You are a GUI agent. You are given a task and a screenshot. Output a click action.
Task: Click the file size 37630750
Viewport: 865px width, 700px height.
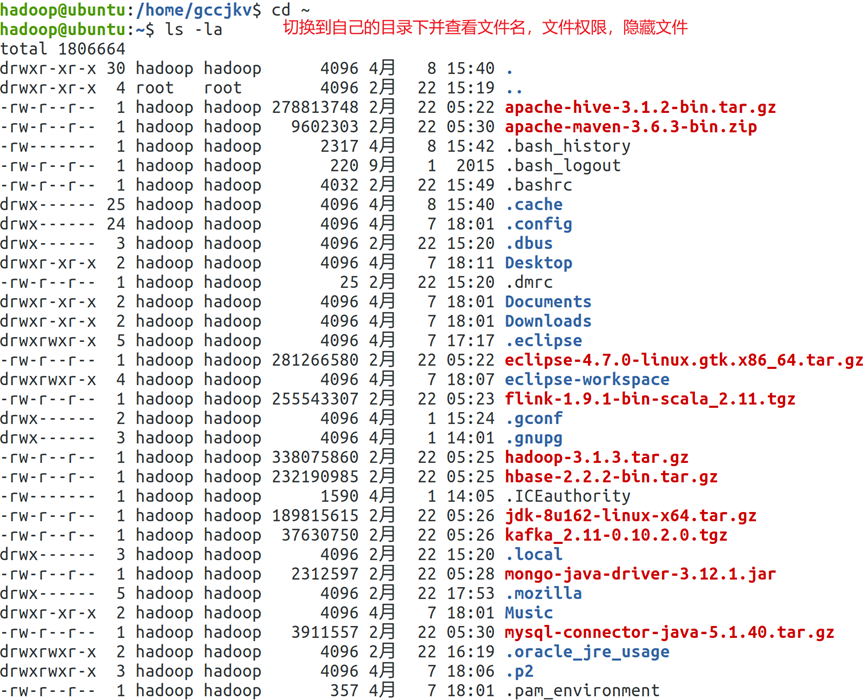click(320, 535)
